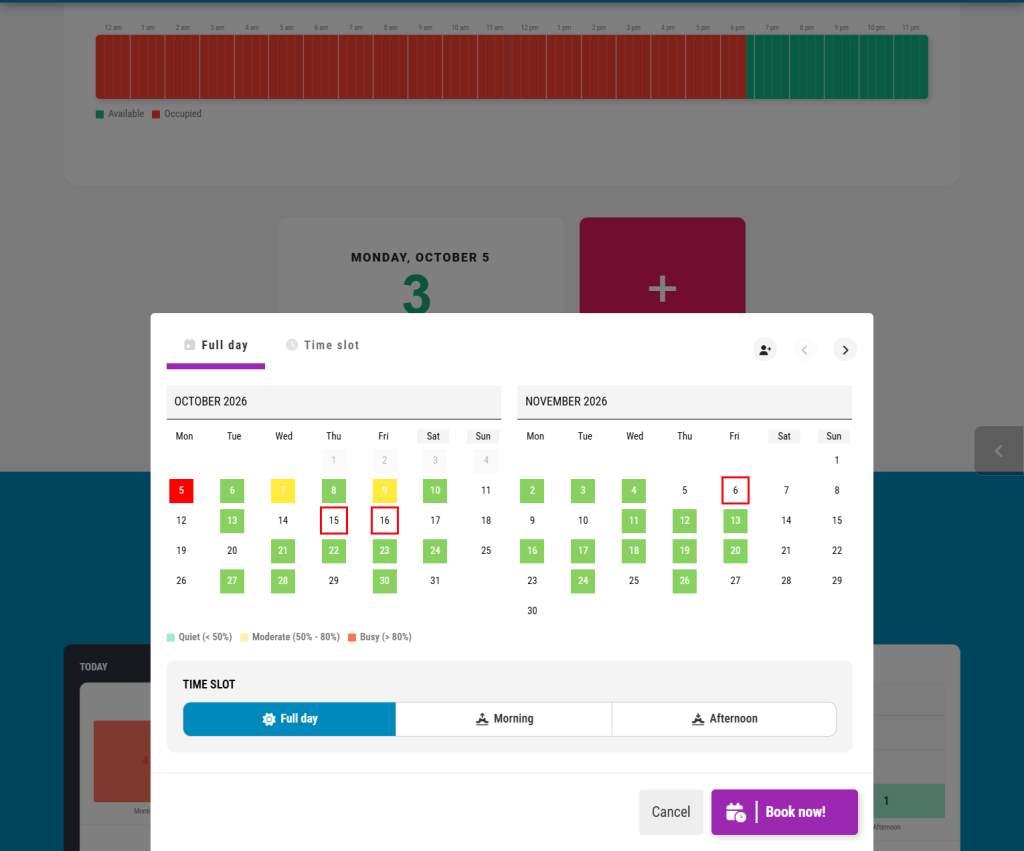Select October 7 moderate yellow day
This screenshot has width=1024, height=851.
click(283, 490)
